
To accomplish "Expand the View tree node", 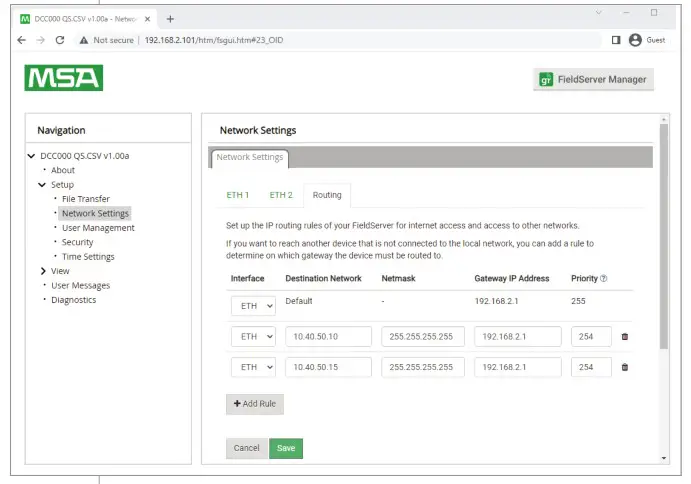I will [43, 271].
